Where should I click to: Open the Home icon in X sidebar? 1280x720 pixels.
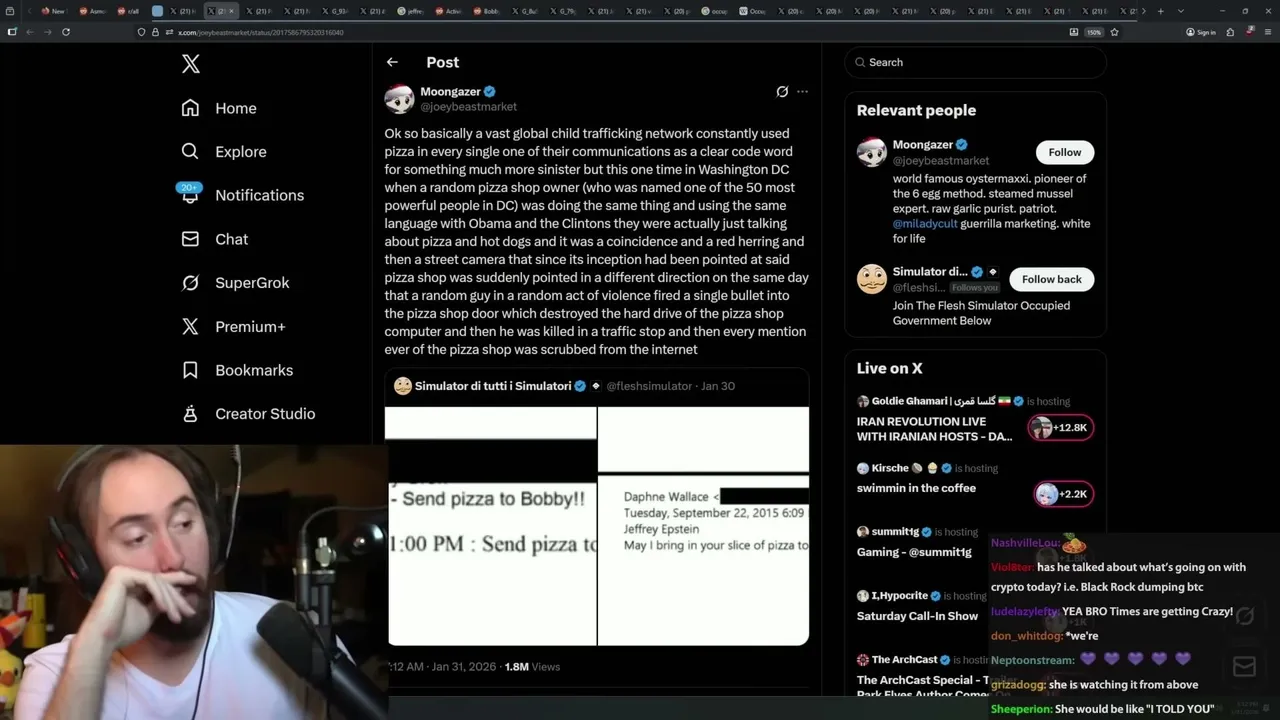(x=190, y=108)
